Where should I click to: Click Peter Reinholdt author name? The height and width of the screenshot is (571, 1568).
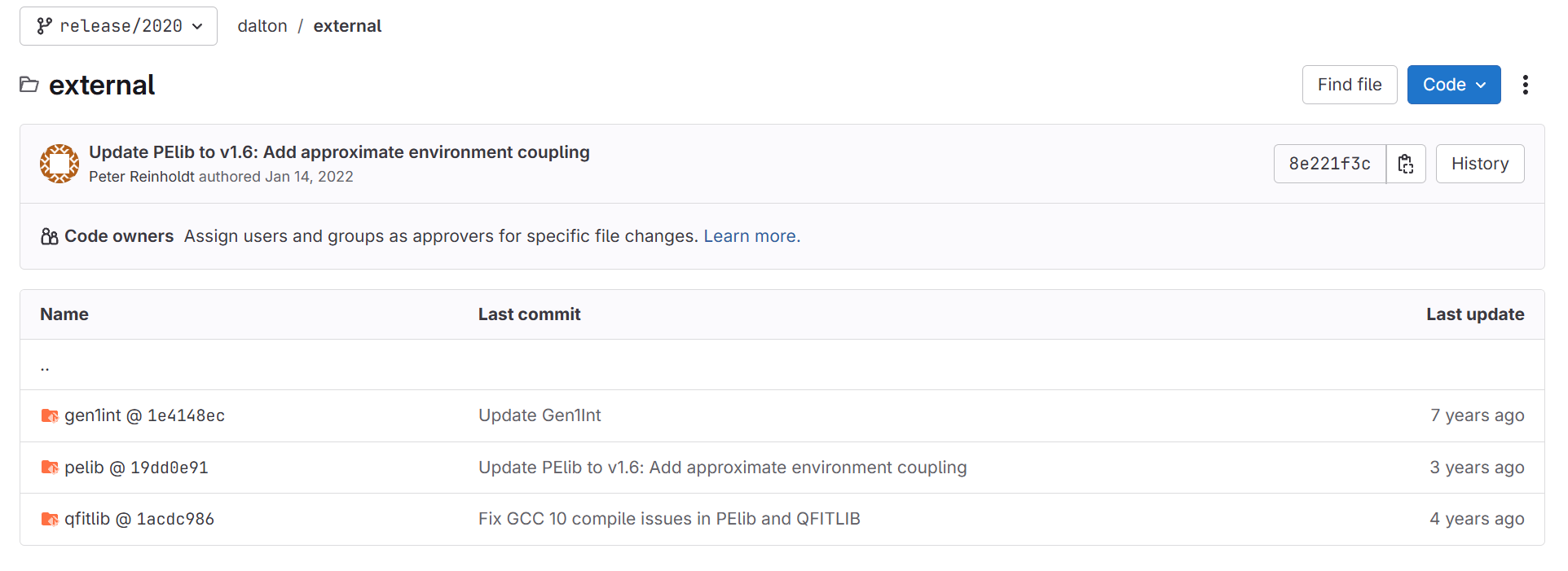point(142,177)
